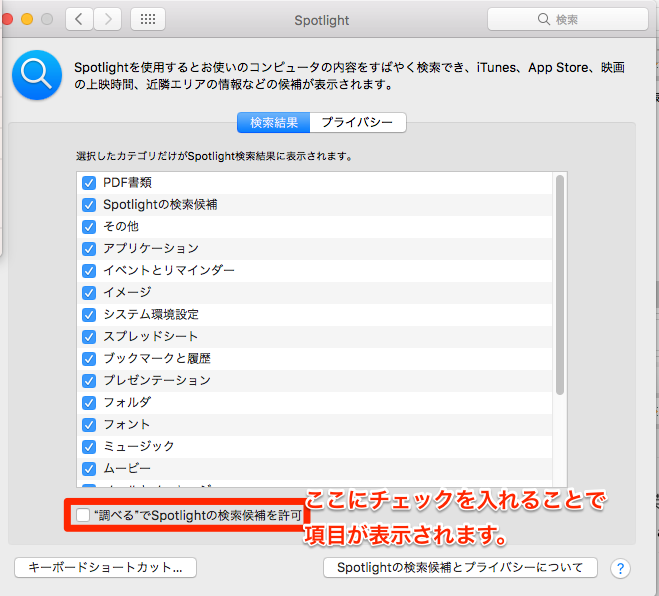
Task: Click the blue Spotlight logo icon
Action: click(x=37, y=75)
